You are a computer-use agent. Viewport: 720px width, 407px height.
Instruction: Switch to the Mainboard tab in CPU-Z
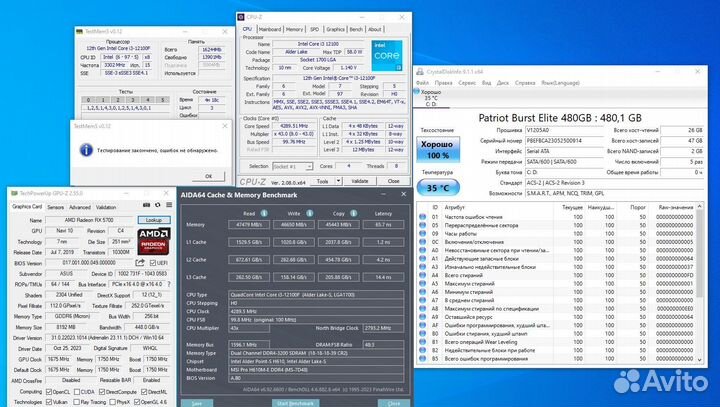270,29
